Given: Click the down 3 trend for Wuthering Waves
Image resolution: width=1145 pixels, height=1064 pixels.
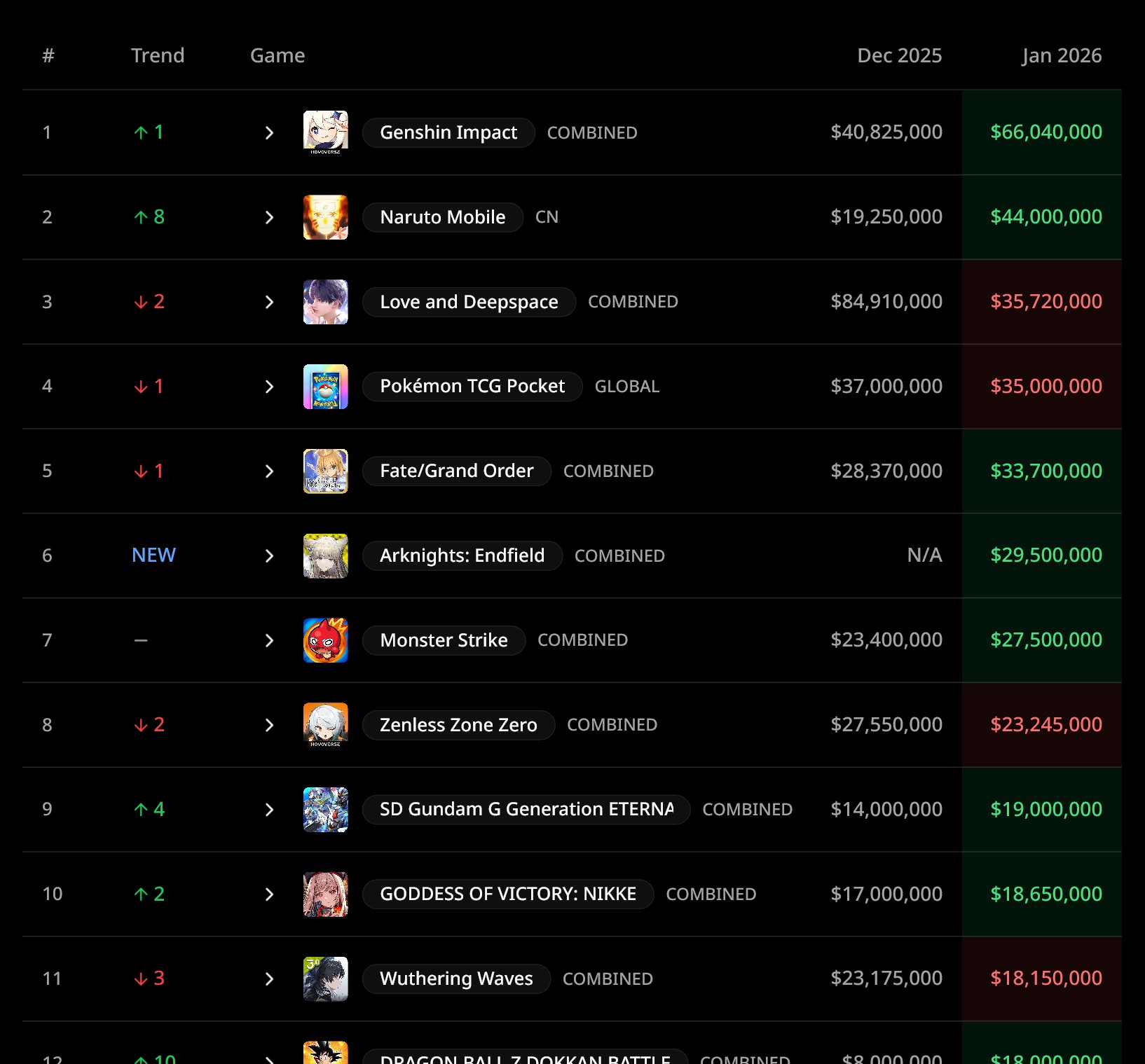Looking at the screenshot, I should [x=149, y=979].
